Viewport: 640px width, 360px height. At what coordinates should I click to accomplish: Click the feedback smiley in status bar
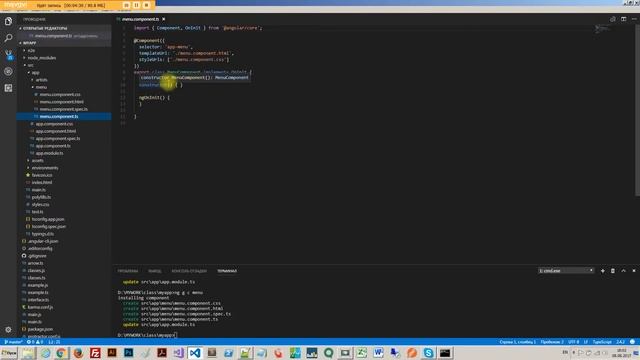point(632,342)
